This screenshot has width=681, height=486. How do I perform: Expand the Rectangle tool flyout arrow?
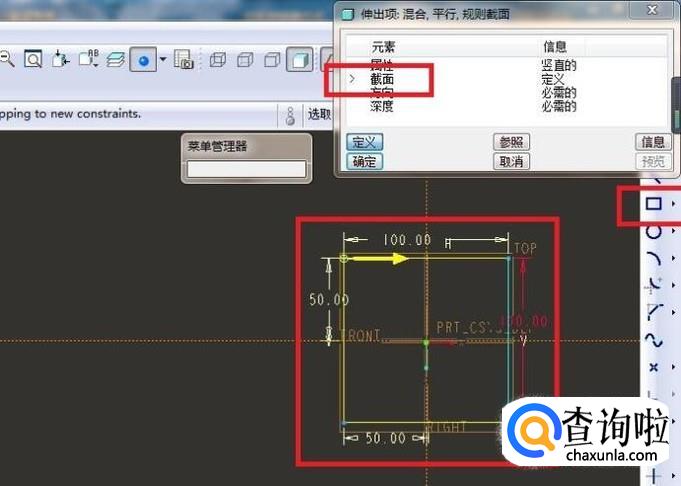[x=673, y=204]
